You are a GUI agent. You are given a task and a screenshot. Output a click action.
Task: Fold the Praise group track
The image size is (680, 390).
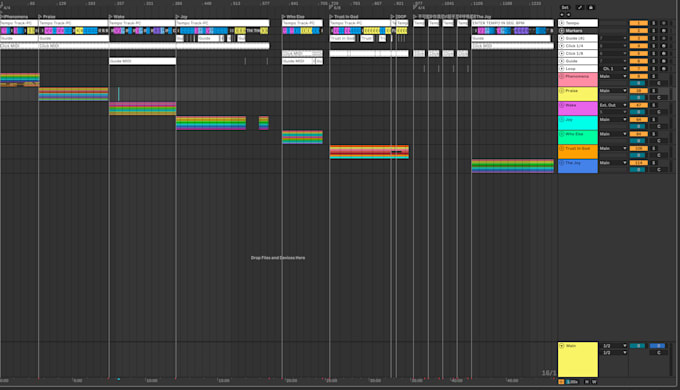[x=562, y=91]
